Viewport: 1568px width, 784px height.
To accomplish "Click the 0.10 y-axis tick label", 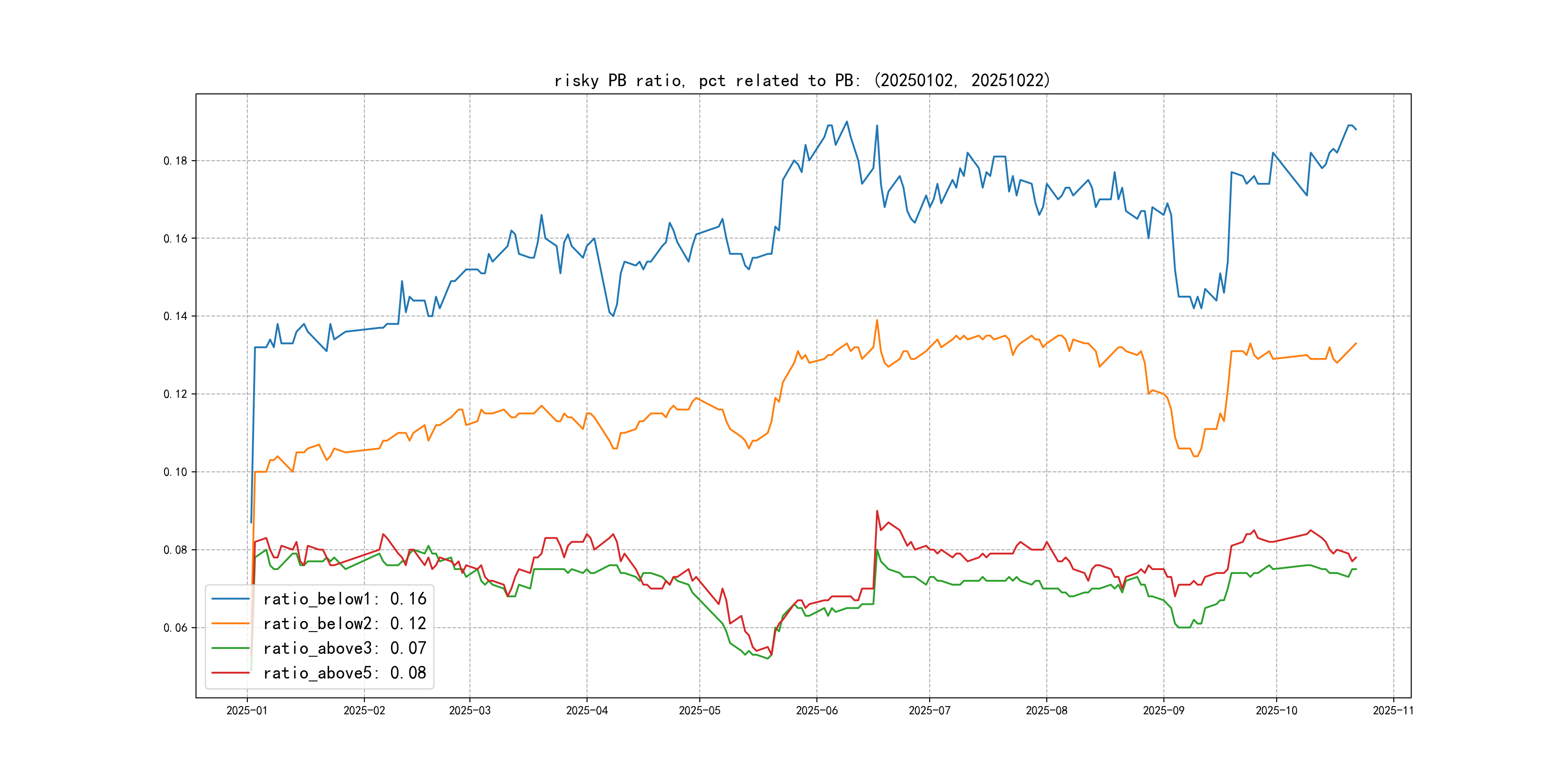I will [175, 472].
